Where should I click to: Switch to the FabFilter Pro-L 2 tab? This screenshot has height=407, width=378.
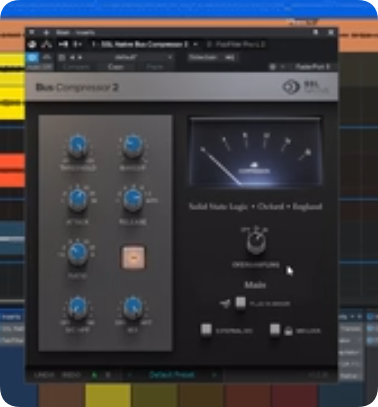tap(236, 44)
